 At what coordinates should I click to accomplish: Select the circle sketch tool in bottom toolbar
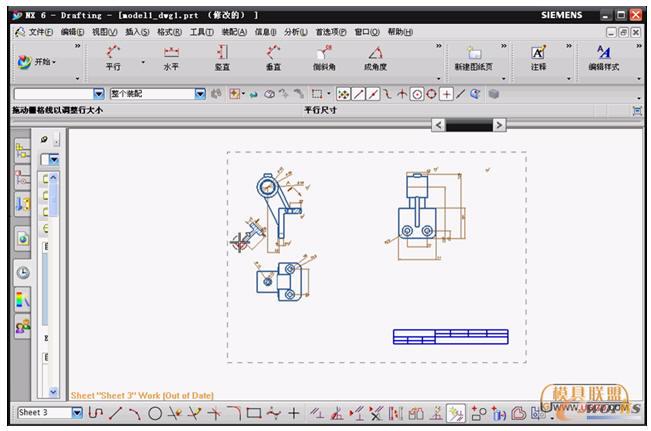click(x=155, y=412)
